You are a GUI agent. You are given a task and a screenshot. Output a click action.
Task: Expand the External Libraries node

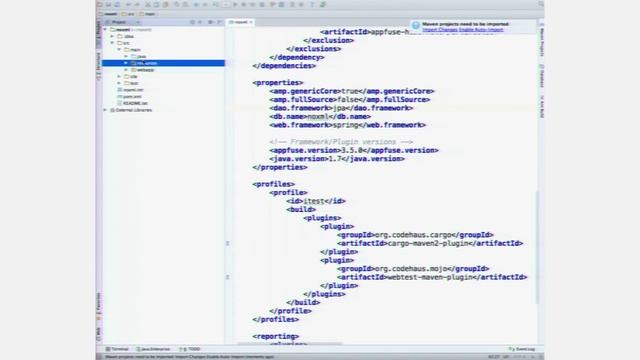105,110
